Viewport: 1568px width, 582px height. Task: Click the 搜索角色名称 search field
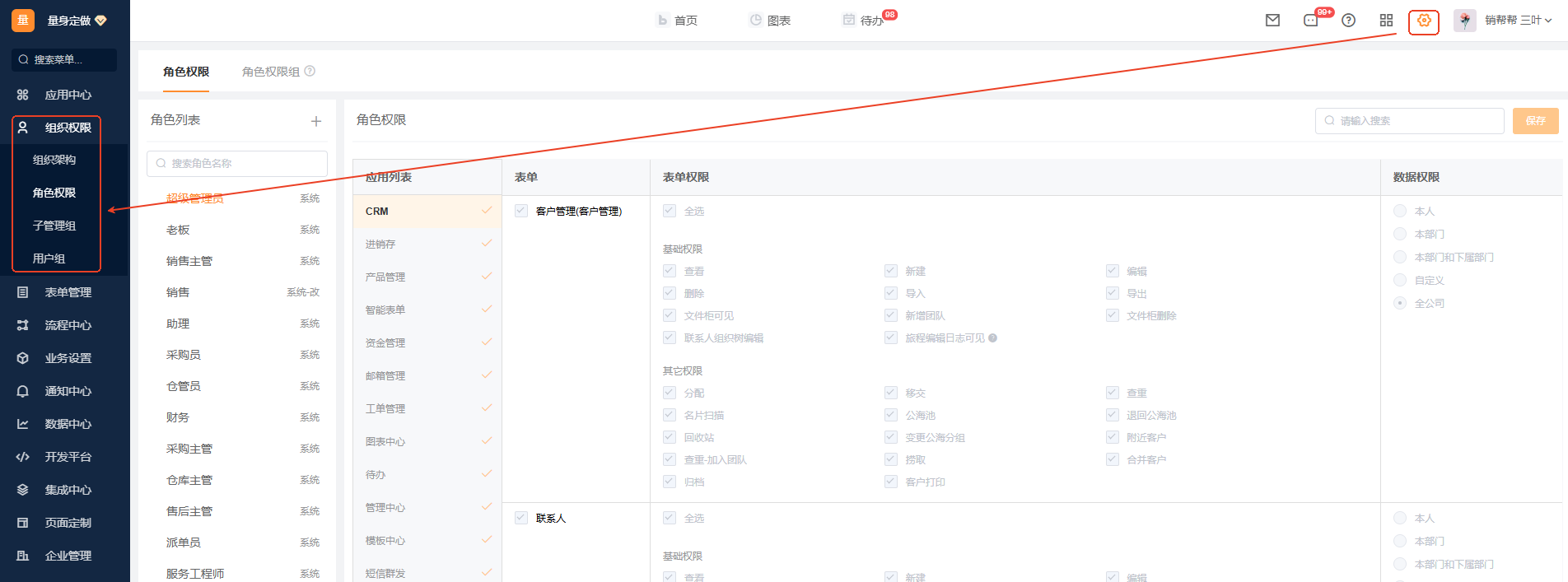(x=237, y=163)
